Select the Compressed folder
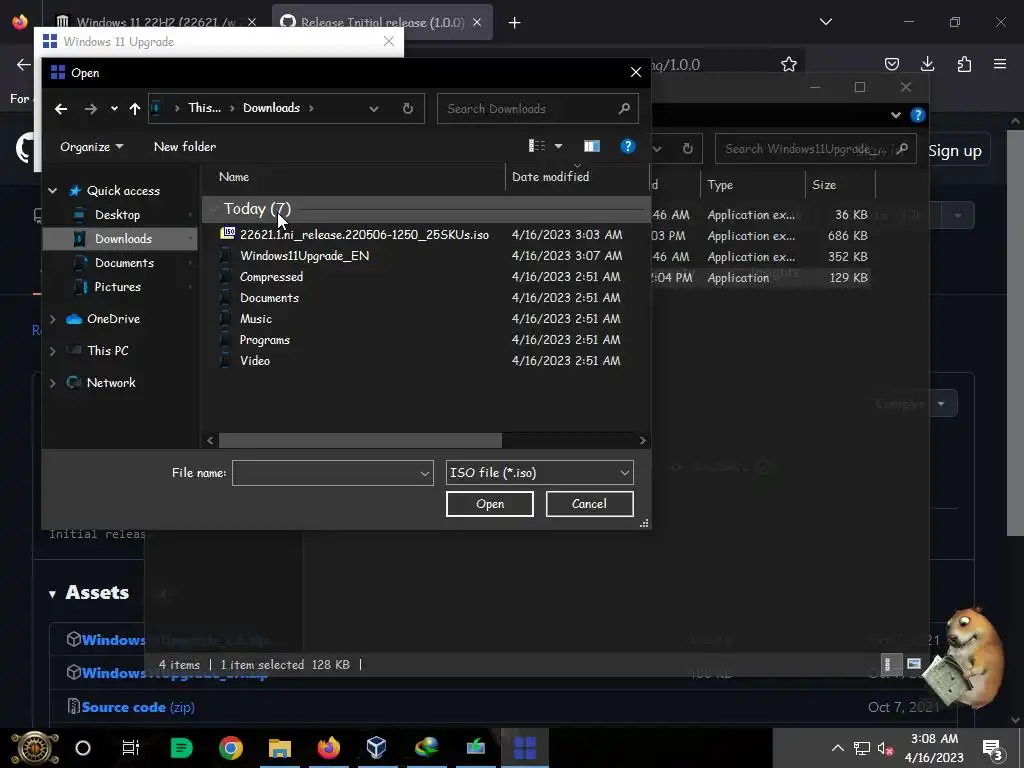This screenshot has width=1024, height=768. (x=271, y=277)
